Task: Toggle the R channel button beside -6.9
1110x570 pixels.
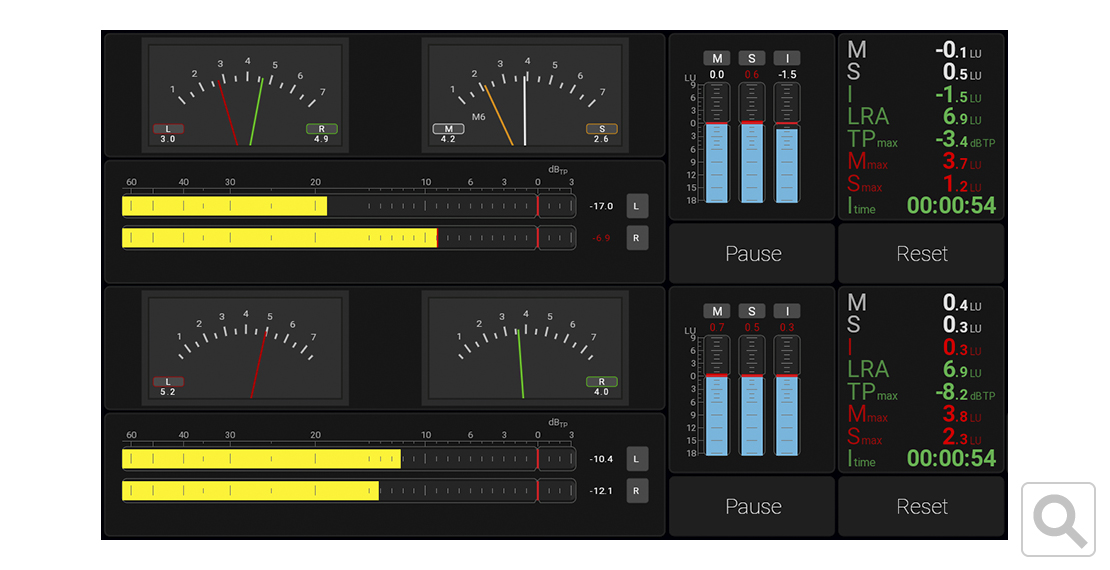Action: pyautogui.click(x=637, y=238)
